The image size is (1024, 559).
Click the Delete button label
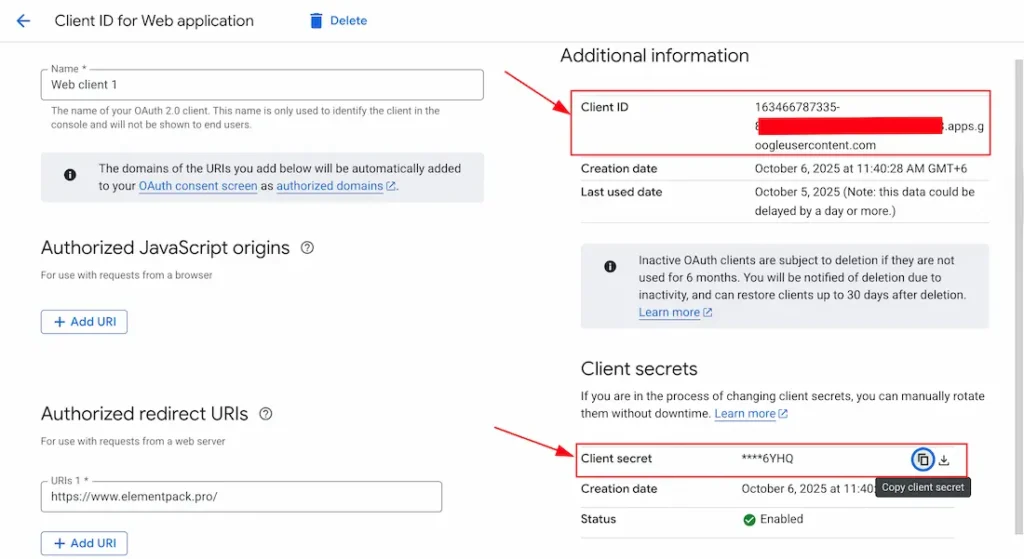pos(348,21)
